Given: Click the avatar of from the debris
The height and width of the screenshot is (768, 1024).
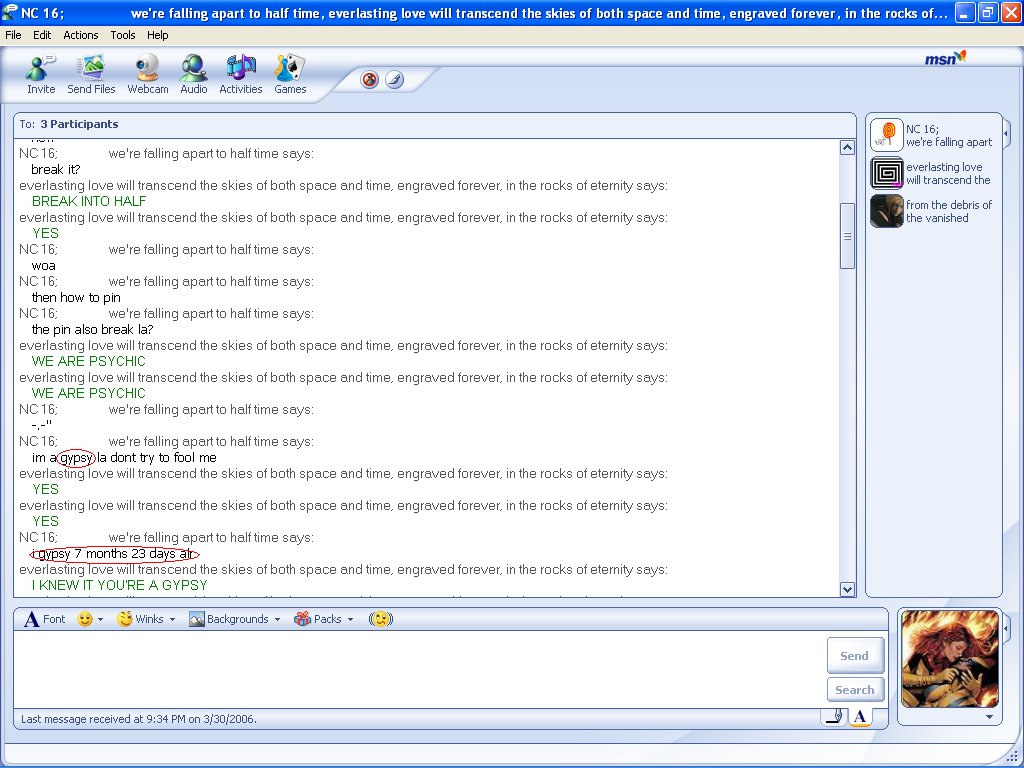Looking at the screenshot, I should coord(887,211).
